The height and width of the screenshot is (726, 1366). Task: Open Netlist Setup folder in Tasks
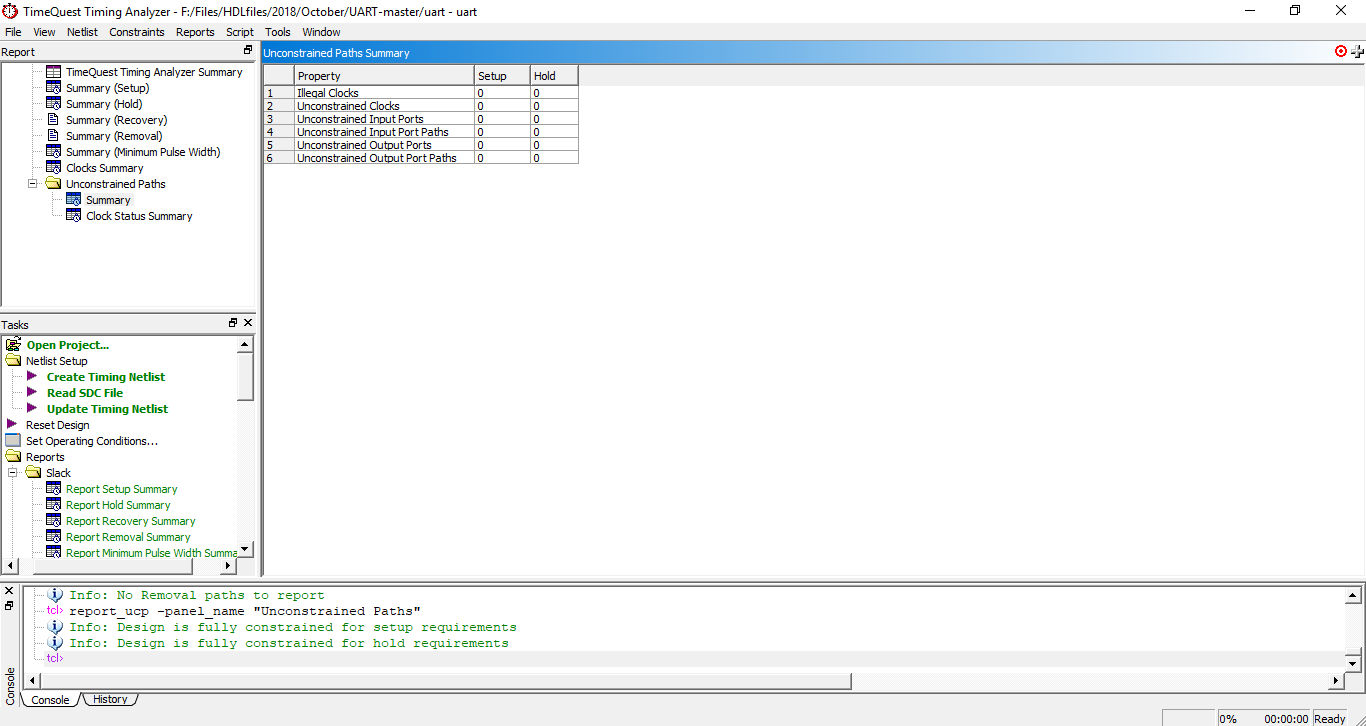(x=56, y=361)
